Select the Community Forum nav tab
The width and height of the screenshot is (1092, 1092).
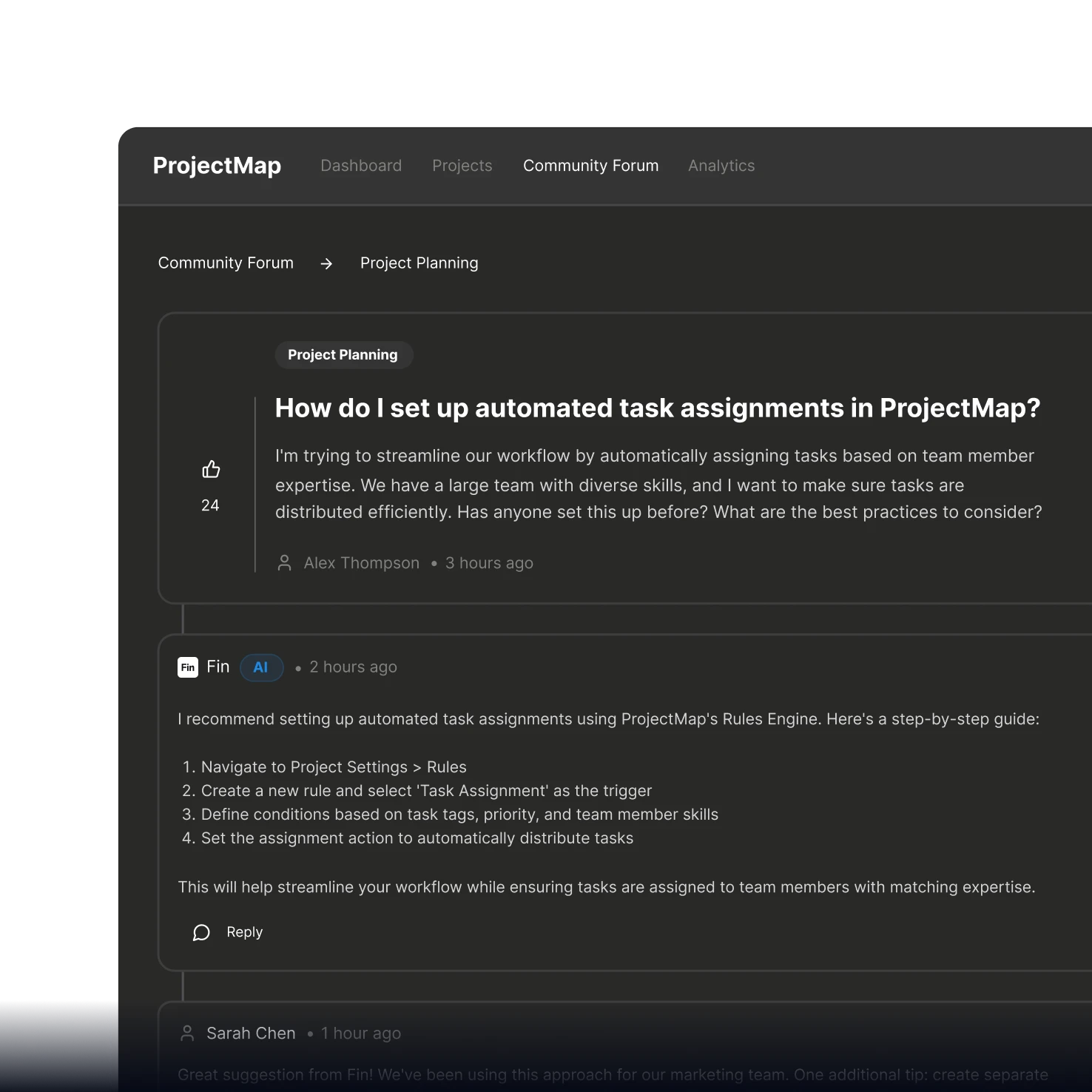[x=591, y=166]
